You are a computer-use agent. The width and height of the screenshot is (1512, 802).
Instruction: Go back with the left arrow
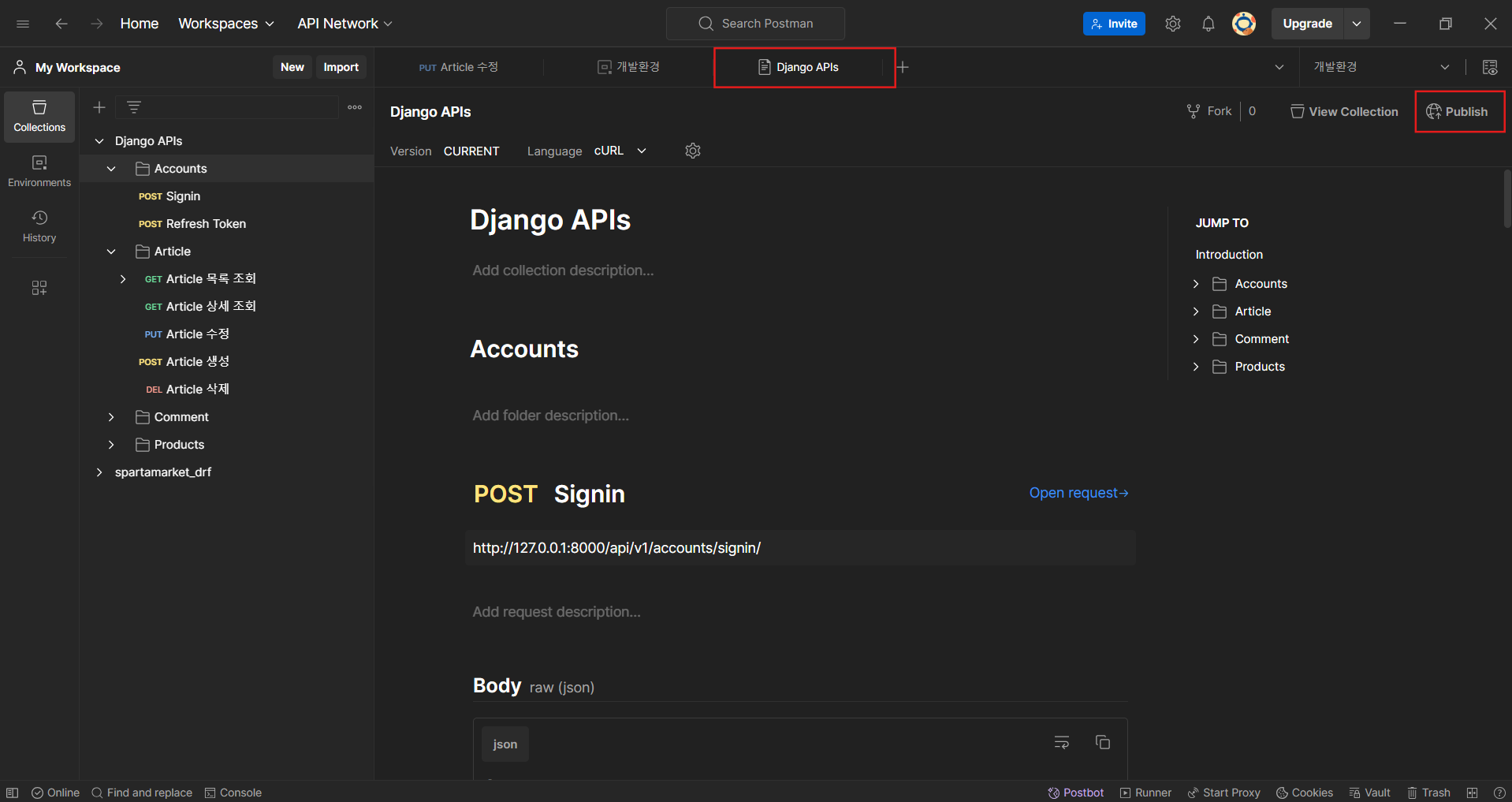coord(61,24)
